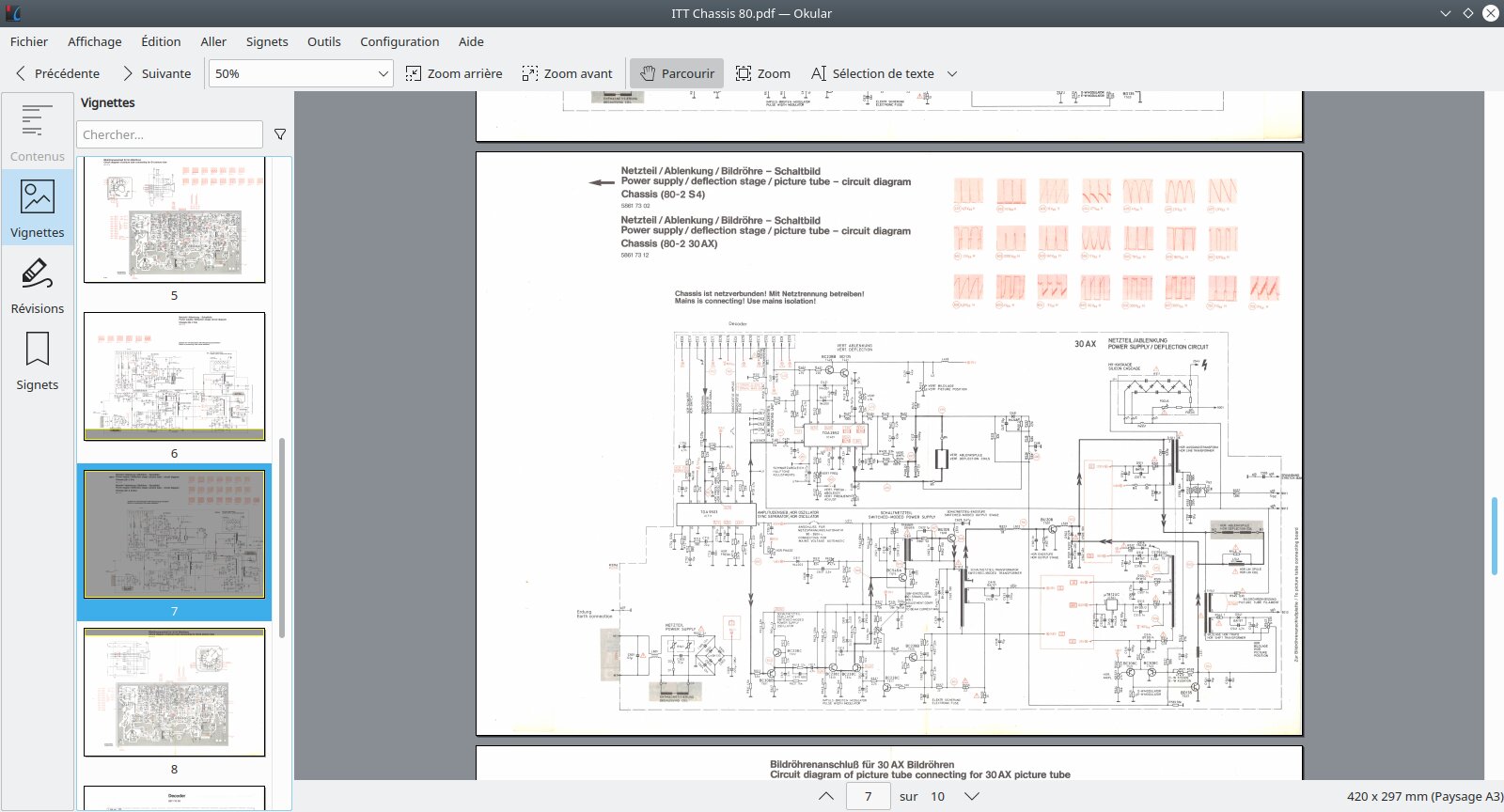This screenshot has width=1504, height=812.
Task: Expand the selection tools dropdown arrow
Action: click(x=952, y=73)
